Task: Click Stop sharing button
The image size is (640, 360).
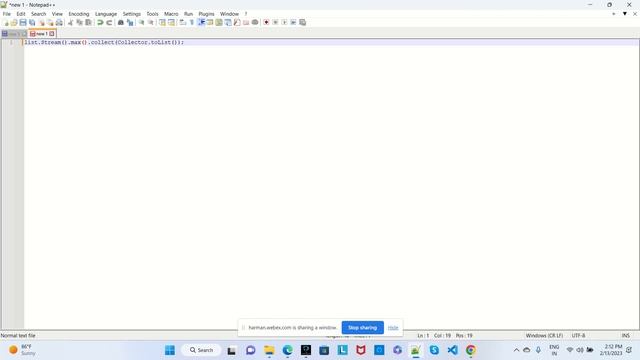Action: point(362,327)
